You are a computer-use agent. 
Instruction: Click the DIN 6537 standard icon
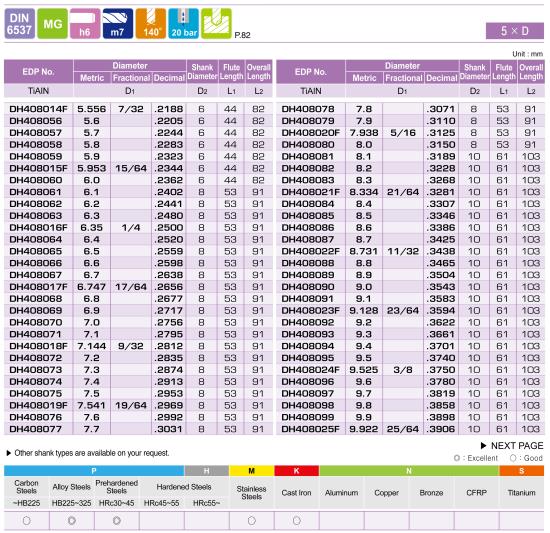pos(20,24)
